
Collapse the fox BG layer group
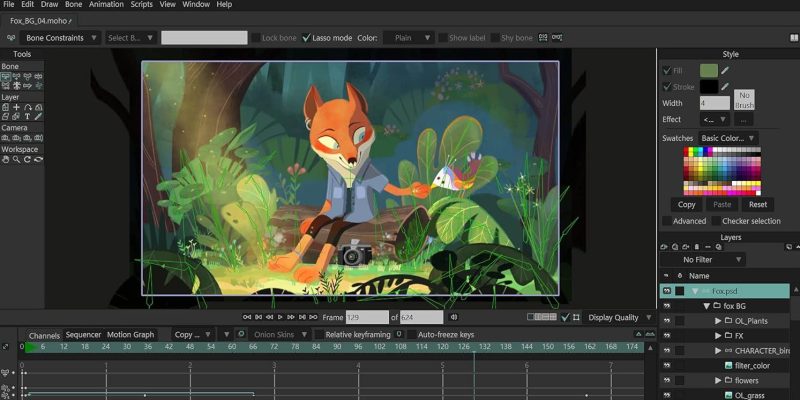pyautogui.click(x=707, y=306)
